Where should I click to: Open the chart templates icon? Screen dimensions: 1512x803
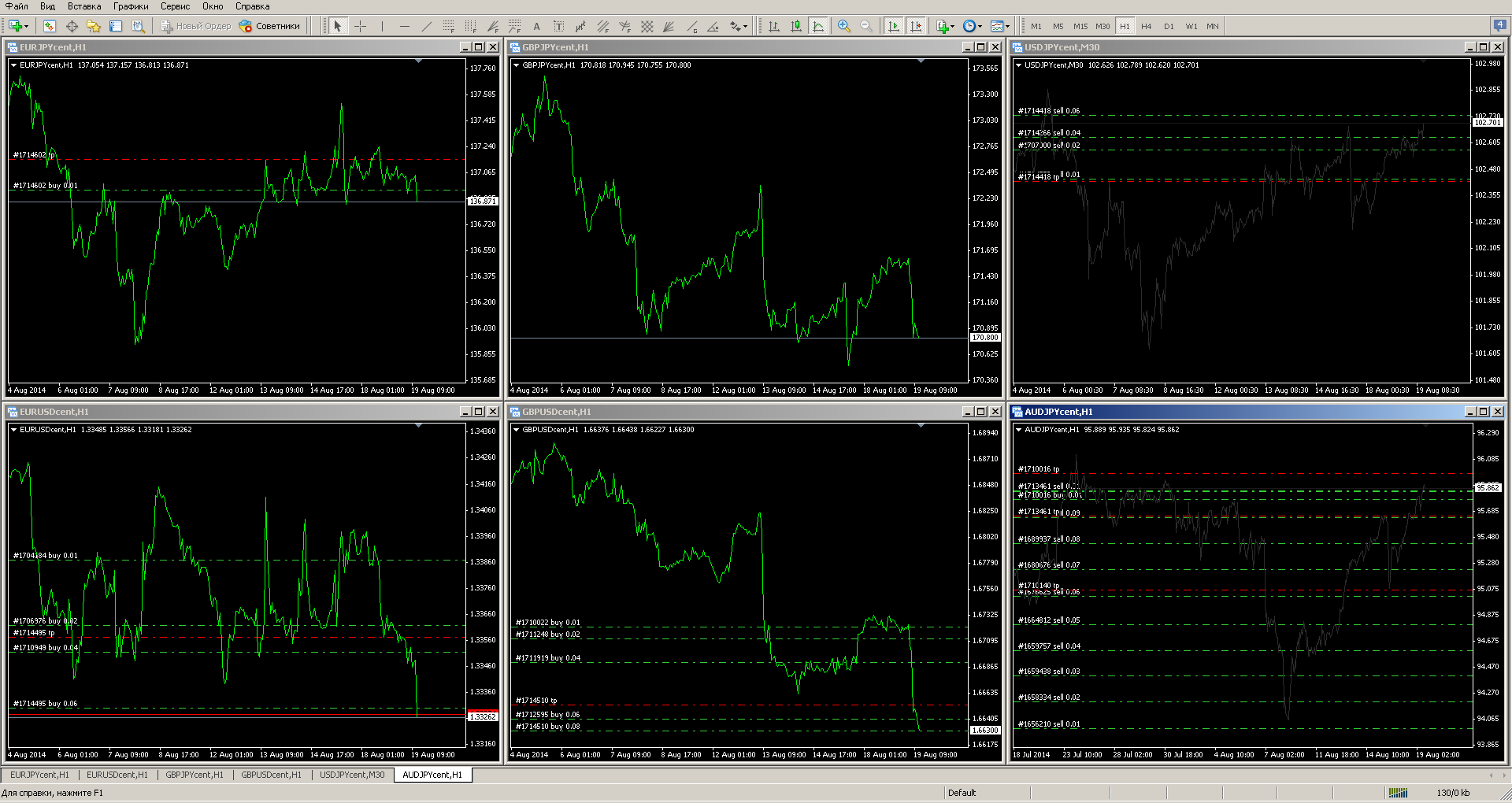[999, 26]
